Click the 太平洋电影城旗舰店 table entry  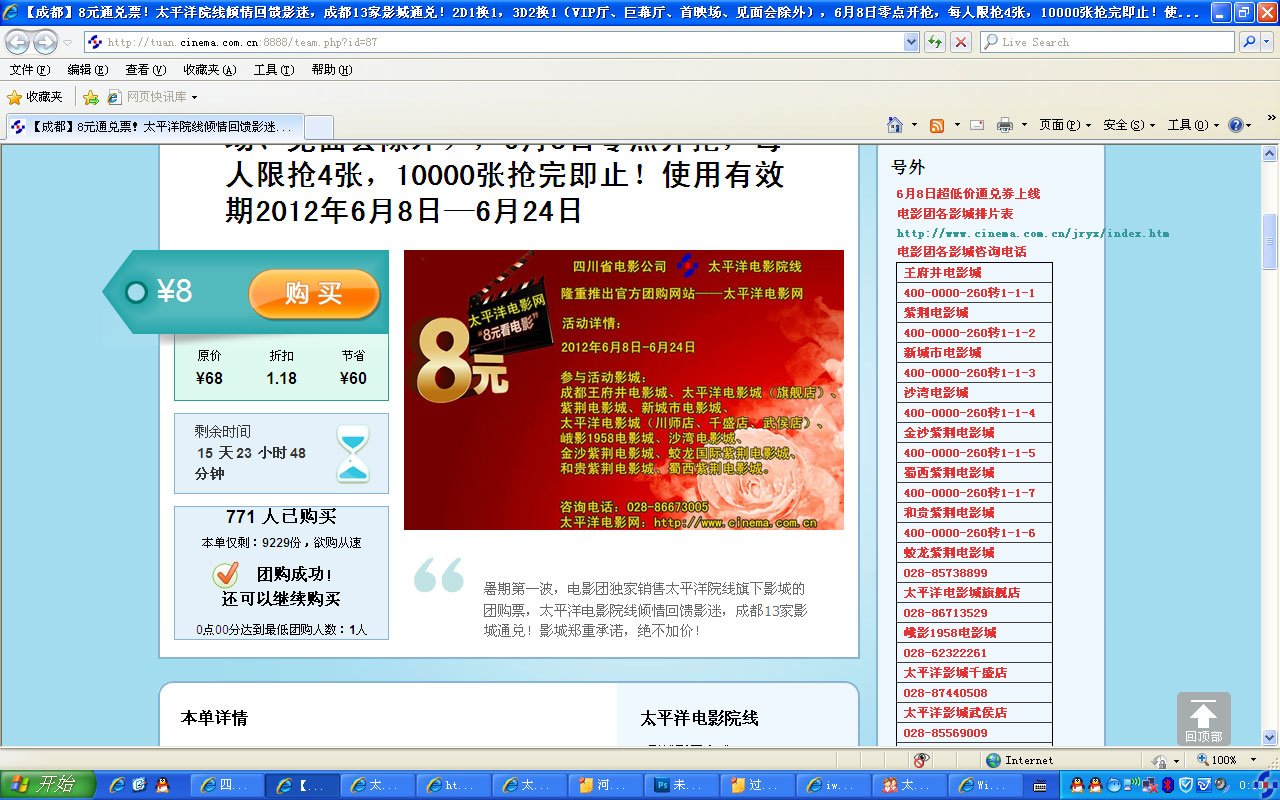974,593
